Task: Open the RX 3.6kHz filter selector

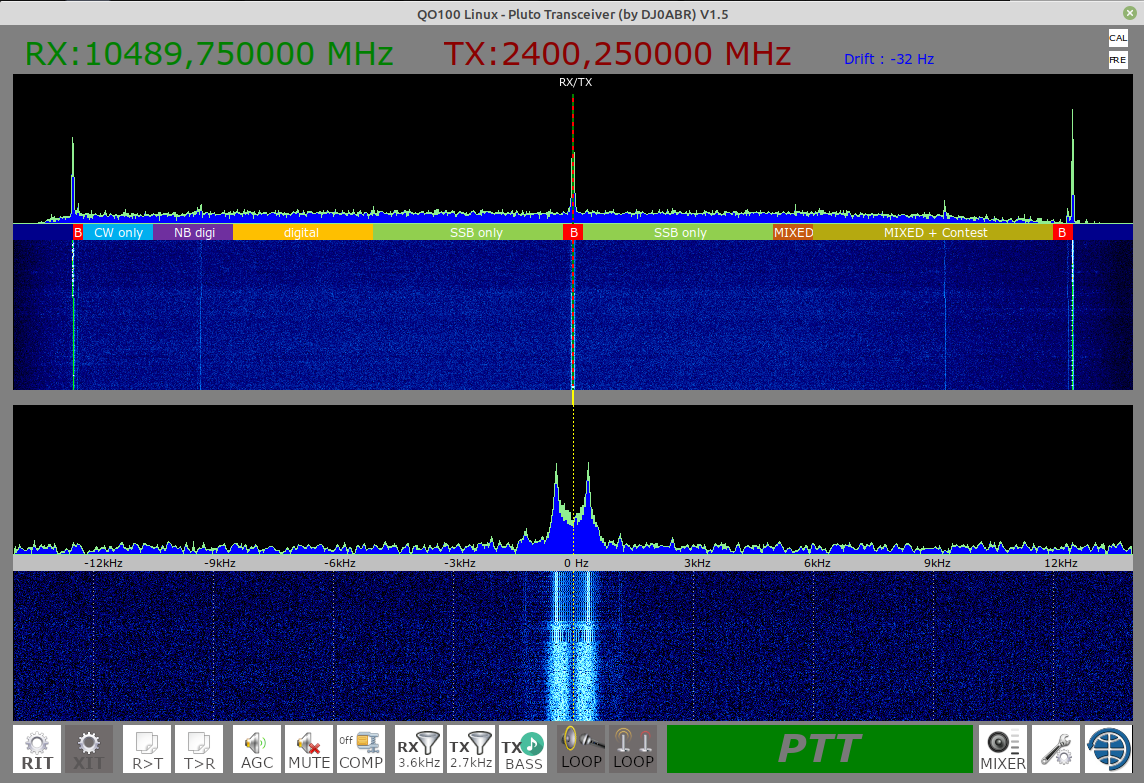Action: point(419,750)
